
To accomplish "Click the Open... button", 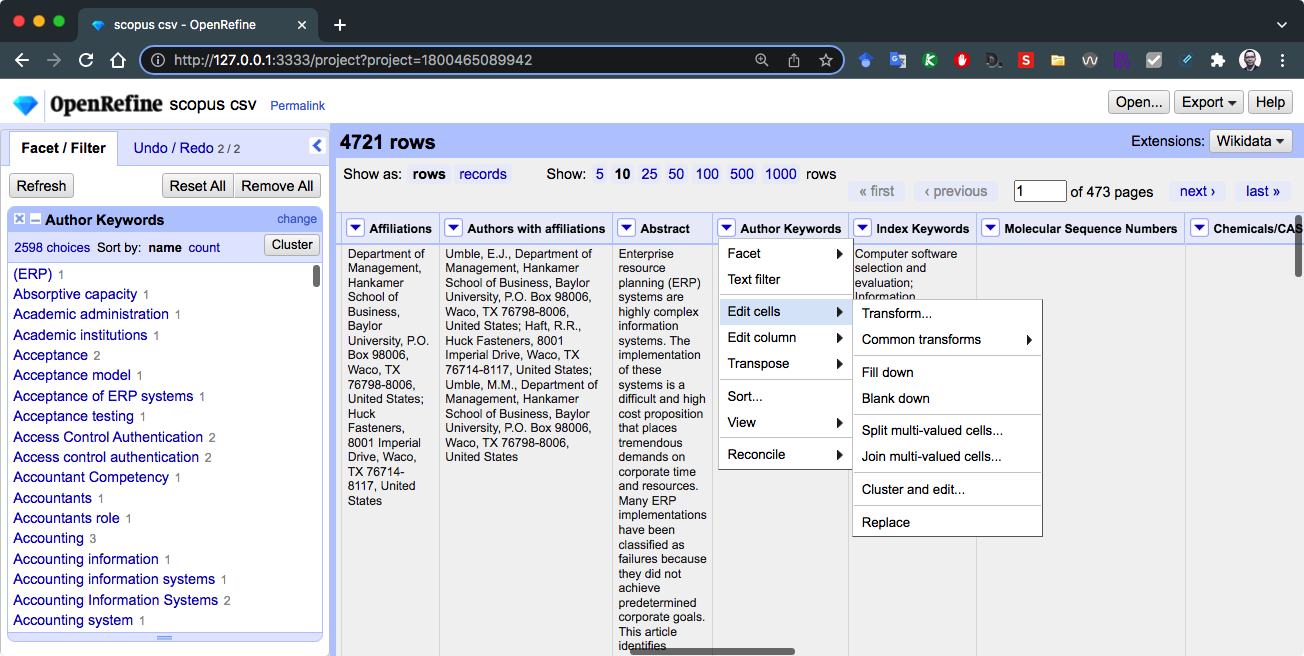I will point(1138,102).
